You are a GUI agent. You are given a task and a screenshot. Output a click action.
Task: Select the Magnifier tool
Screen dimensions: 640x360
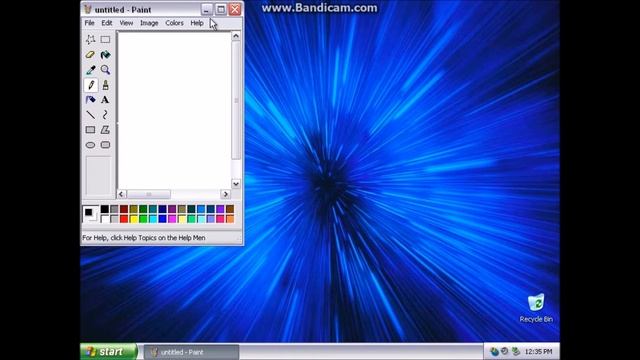point(105,70)
